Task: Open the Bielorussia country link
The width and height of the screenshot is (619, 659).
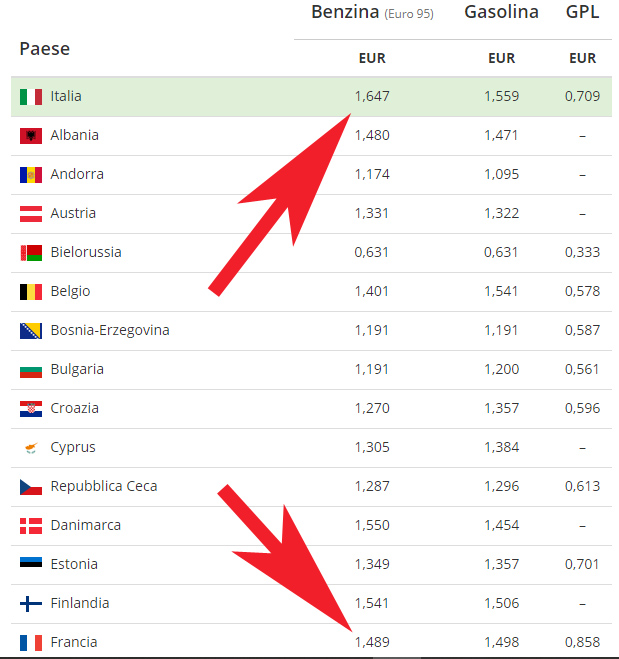Action: (x=86, y=252)
